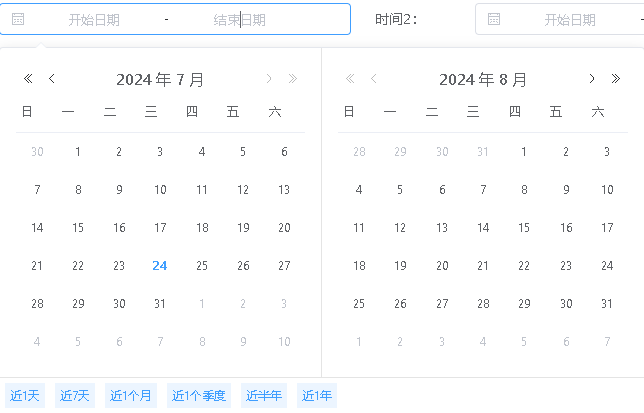Select July 7 in the left calendar

[37, 190]
